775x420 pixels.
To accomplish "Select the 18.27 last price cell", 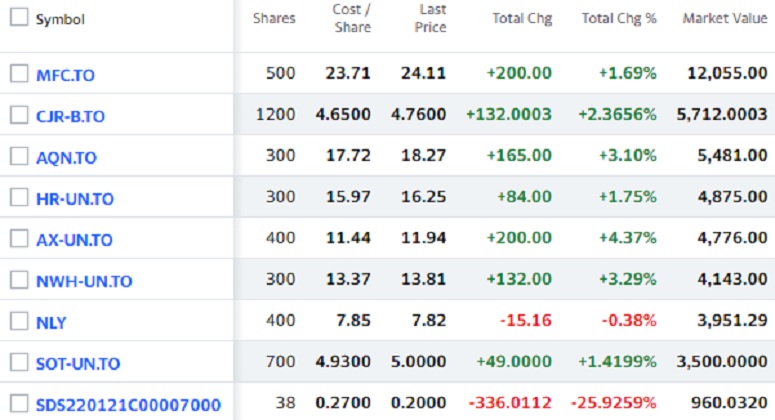I will point(424,156).
